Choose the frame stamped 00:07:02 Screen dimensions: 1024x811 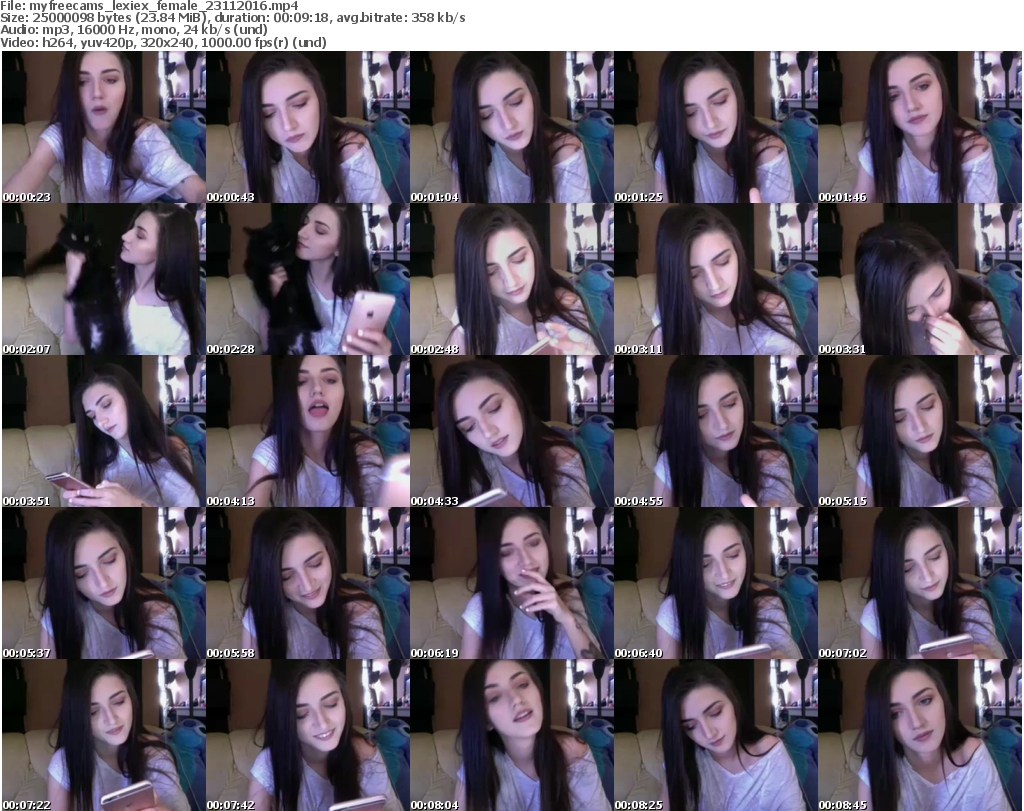pyautogui.click(x=920, y=584)
